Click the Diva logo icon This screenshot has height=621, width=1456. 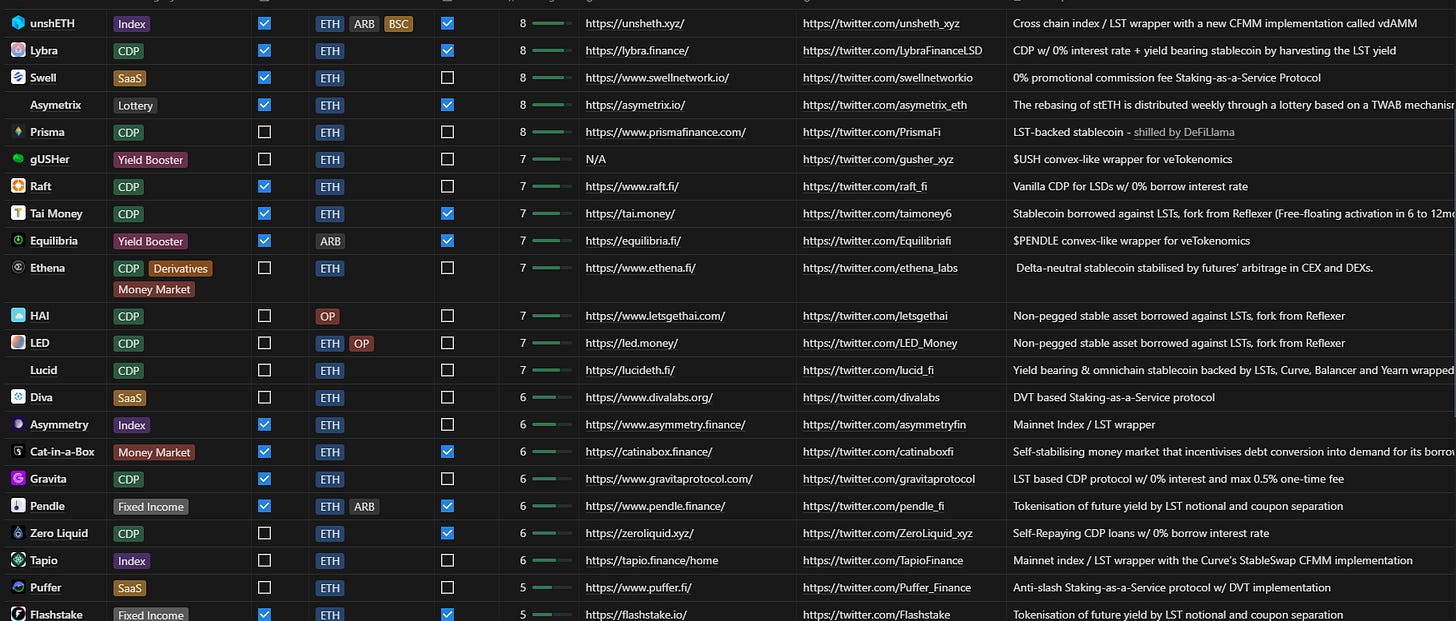point(18,397)
